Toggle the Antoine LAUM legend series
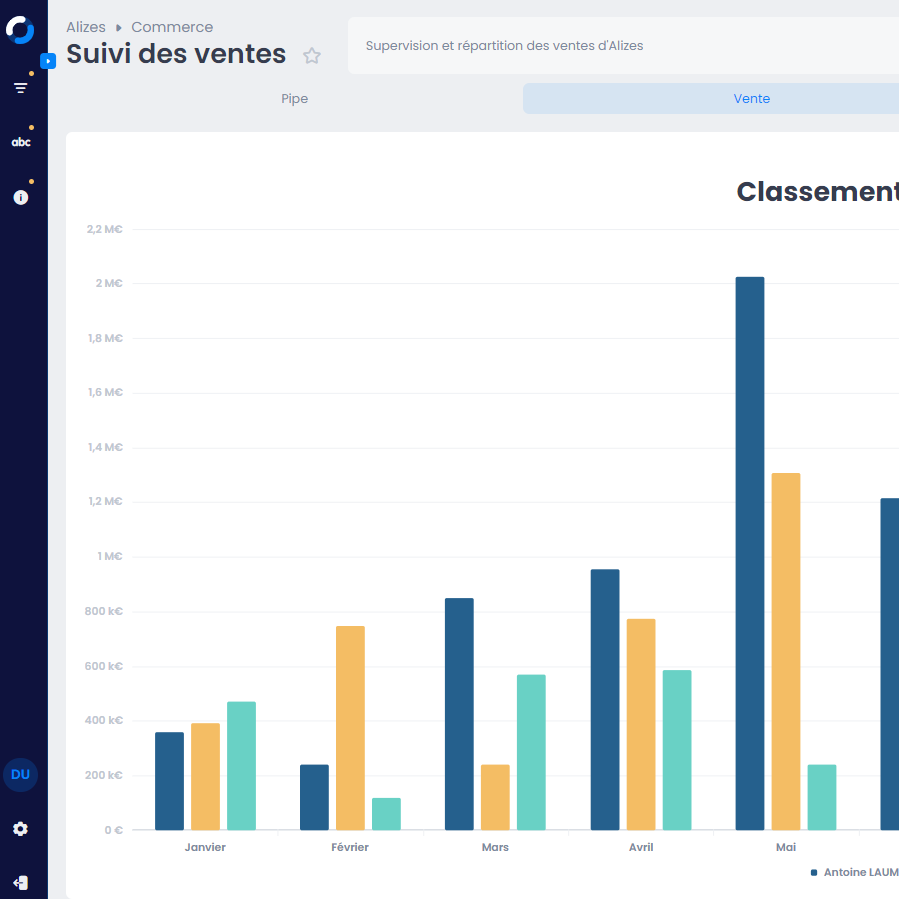The image size is (899, 899). pos(855,873)
